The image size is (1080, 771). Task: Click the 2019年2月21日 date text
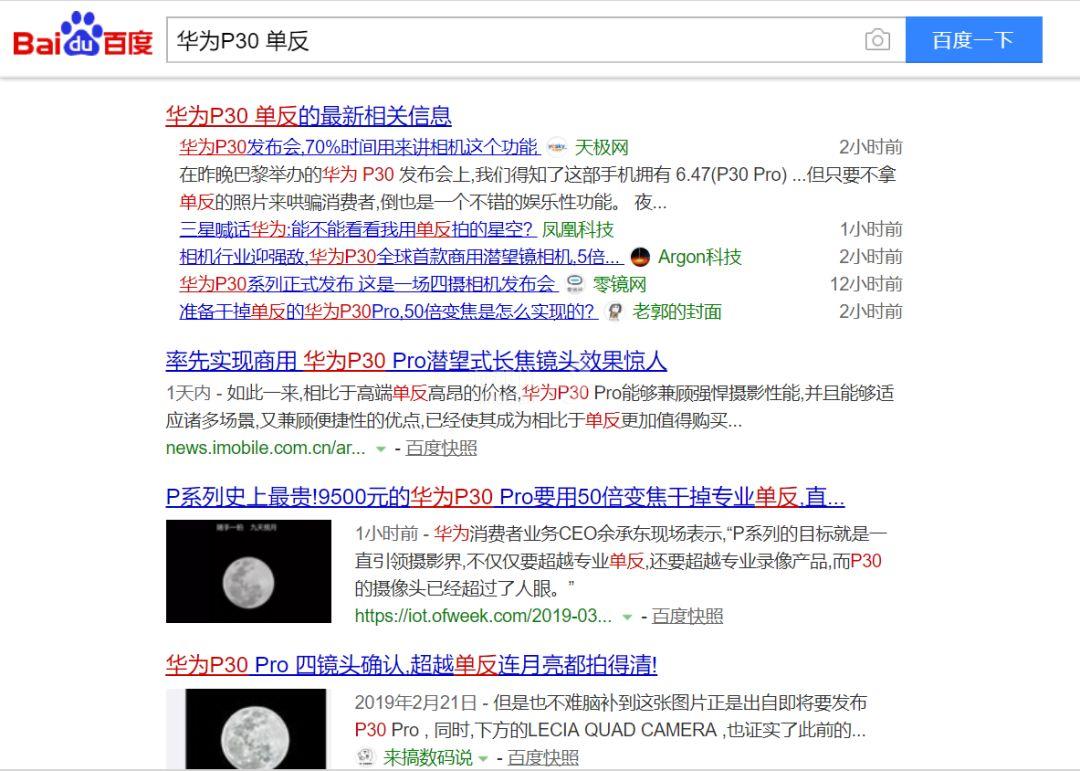click(x=415, y=702)
